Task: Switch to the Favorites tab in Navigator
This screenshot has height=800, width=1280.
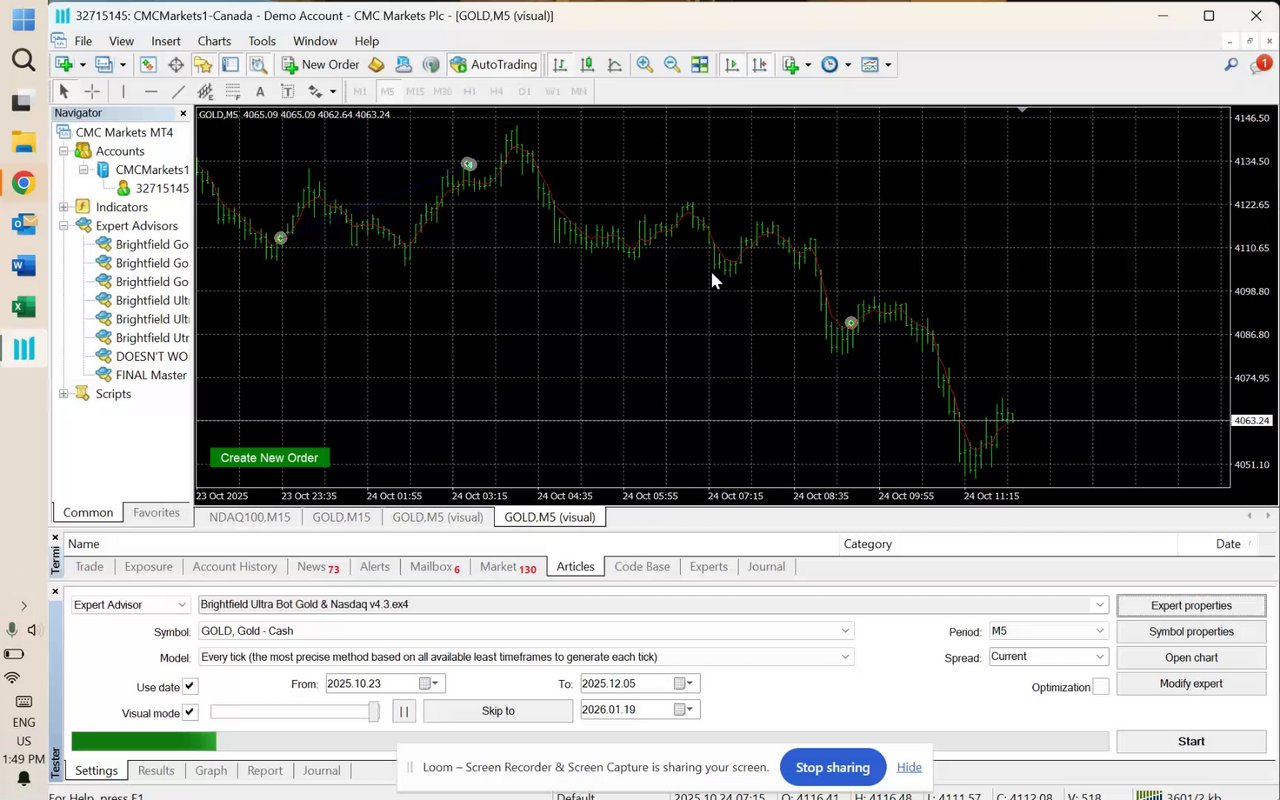Action: pyautogui.click(x=157, y=512)
